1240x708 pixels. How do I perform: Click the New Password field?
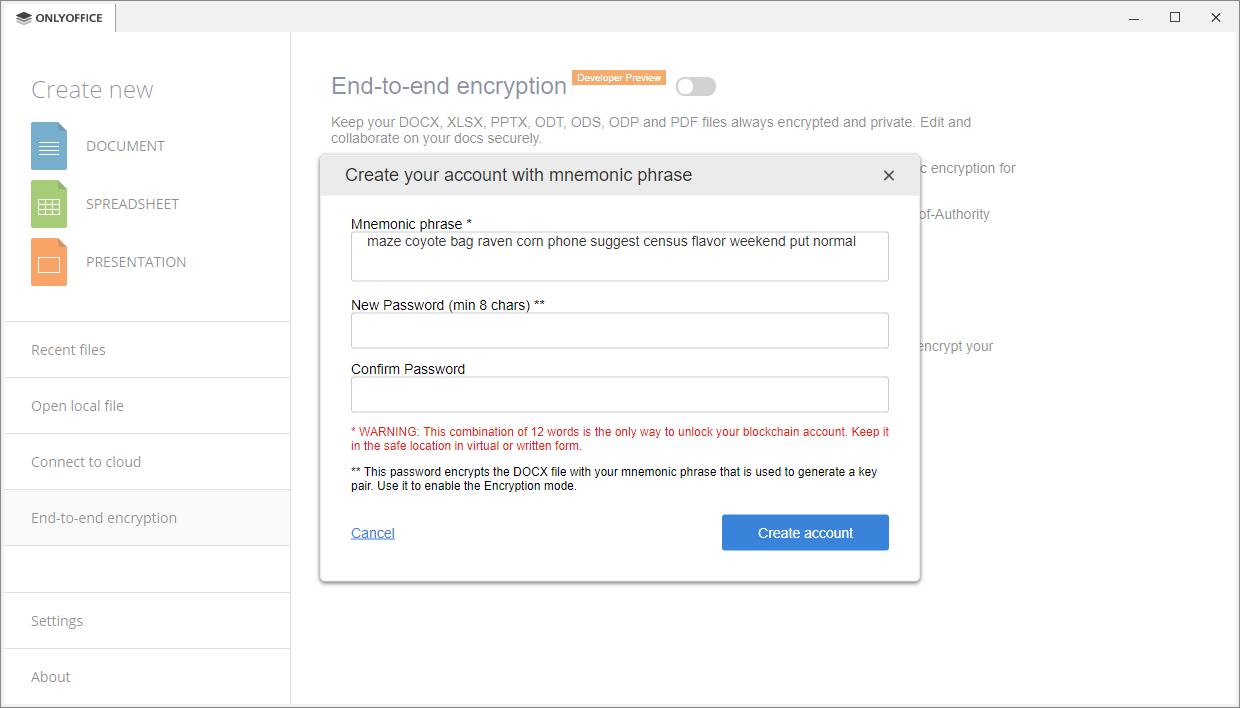point(619,331)
